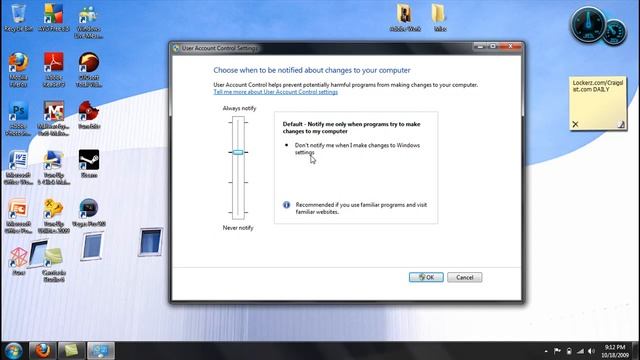Select the orange-arrow converter shortcut beside Adobe Reader

tap(89, 69)
